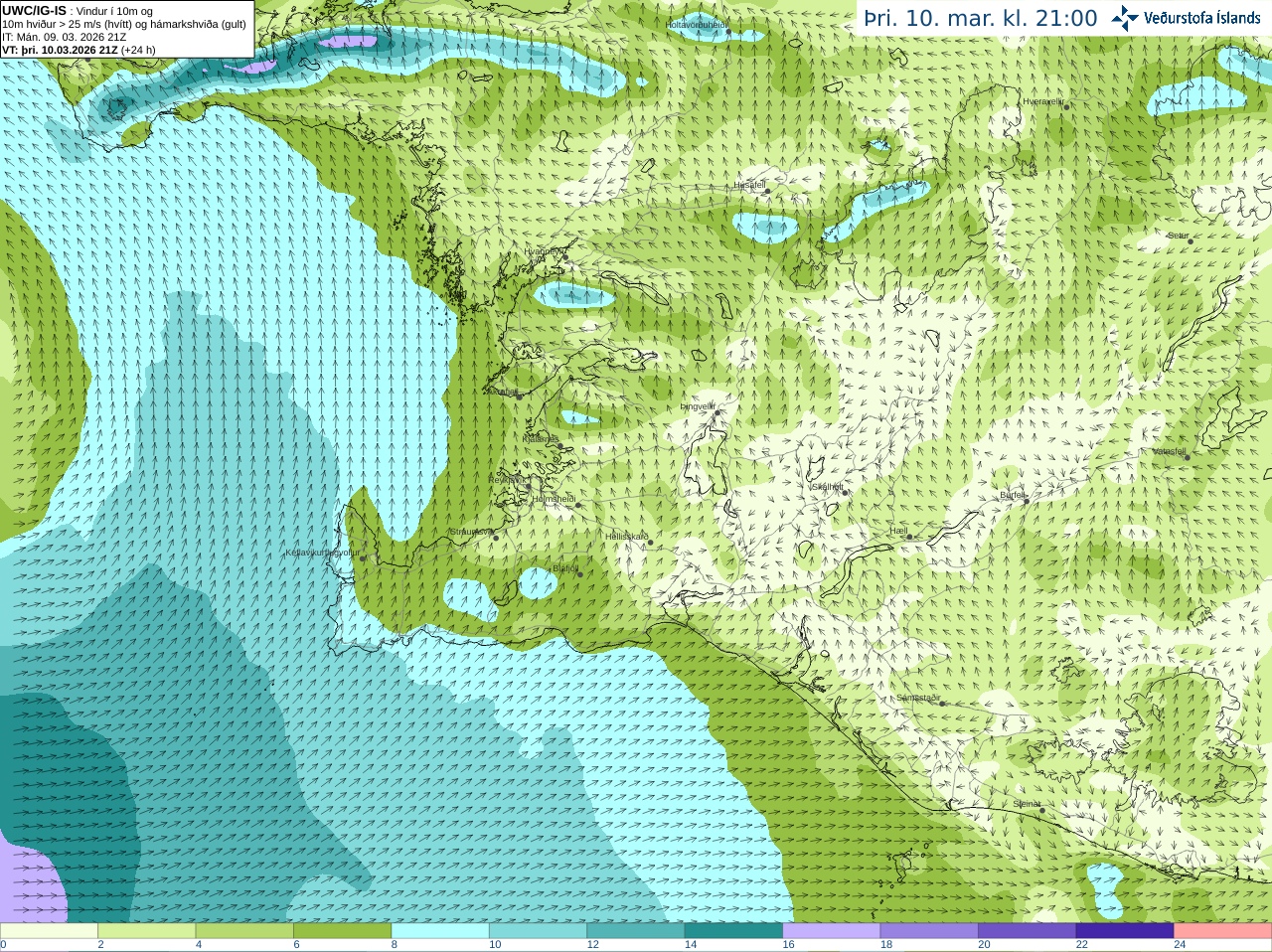The image size is (1272, 952).
Task: Click the Reykjavík station label
Action: pos(507,480)
